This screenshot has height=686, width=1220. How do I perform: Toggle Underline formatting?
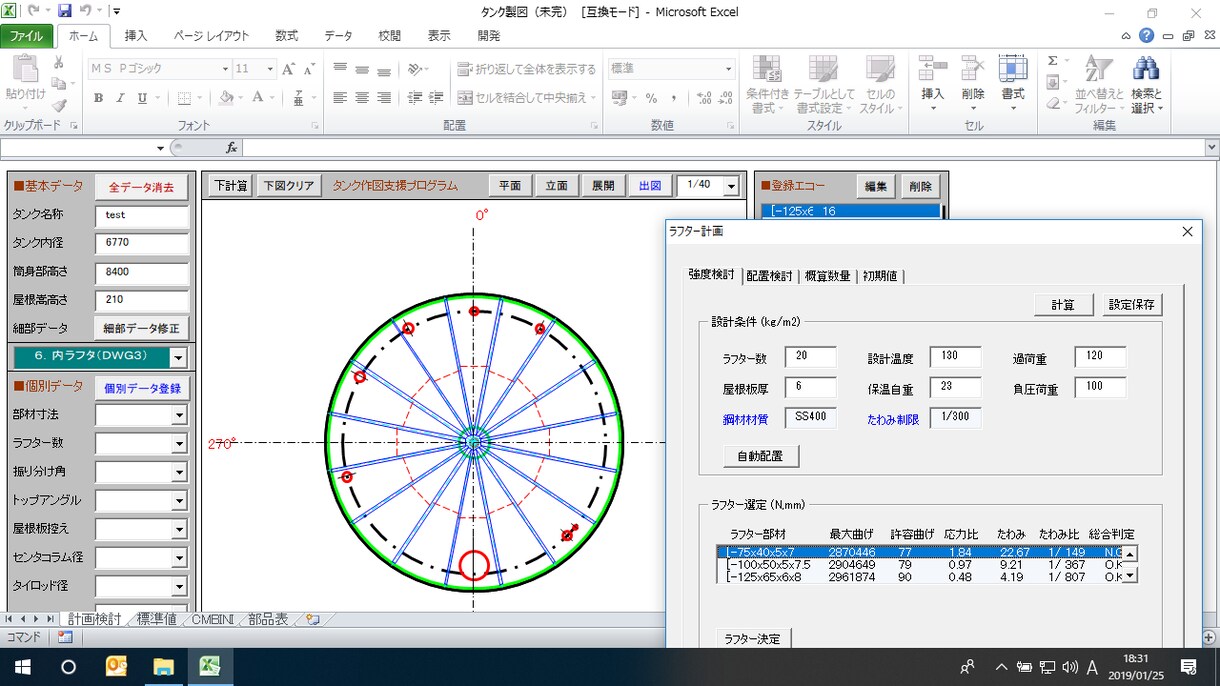(x=142, y=98)
